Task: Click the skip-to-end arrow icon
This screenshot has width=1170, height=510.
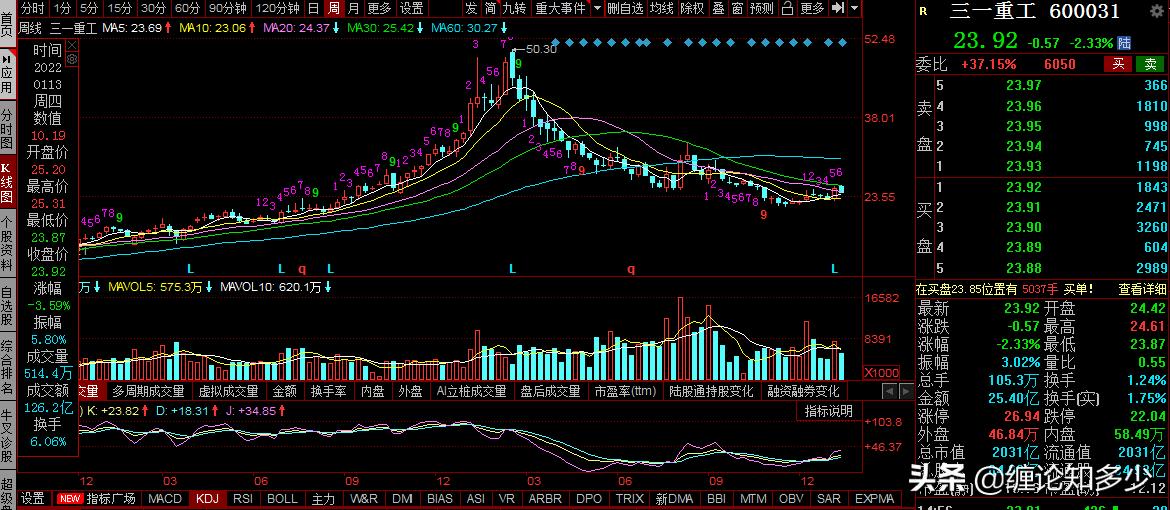Action: pyautogui.click(x=839, y=8)
